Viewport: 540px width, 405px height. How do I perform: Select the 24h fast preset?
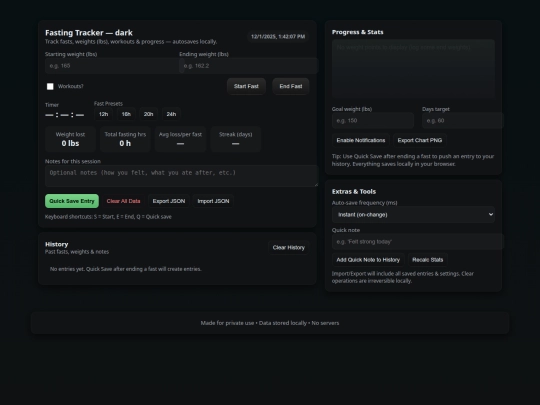click(x=171, y=114)
